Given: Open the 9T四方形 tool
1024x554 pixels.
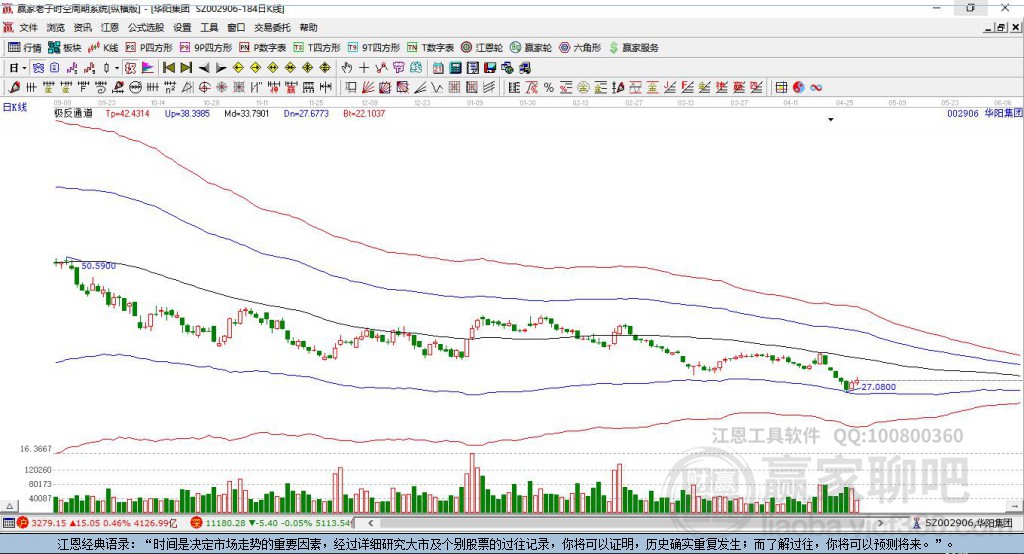Looking at the screenshot, I should click(x=374, y=48).
